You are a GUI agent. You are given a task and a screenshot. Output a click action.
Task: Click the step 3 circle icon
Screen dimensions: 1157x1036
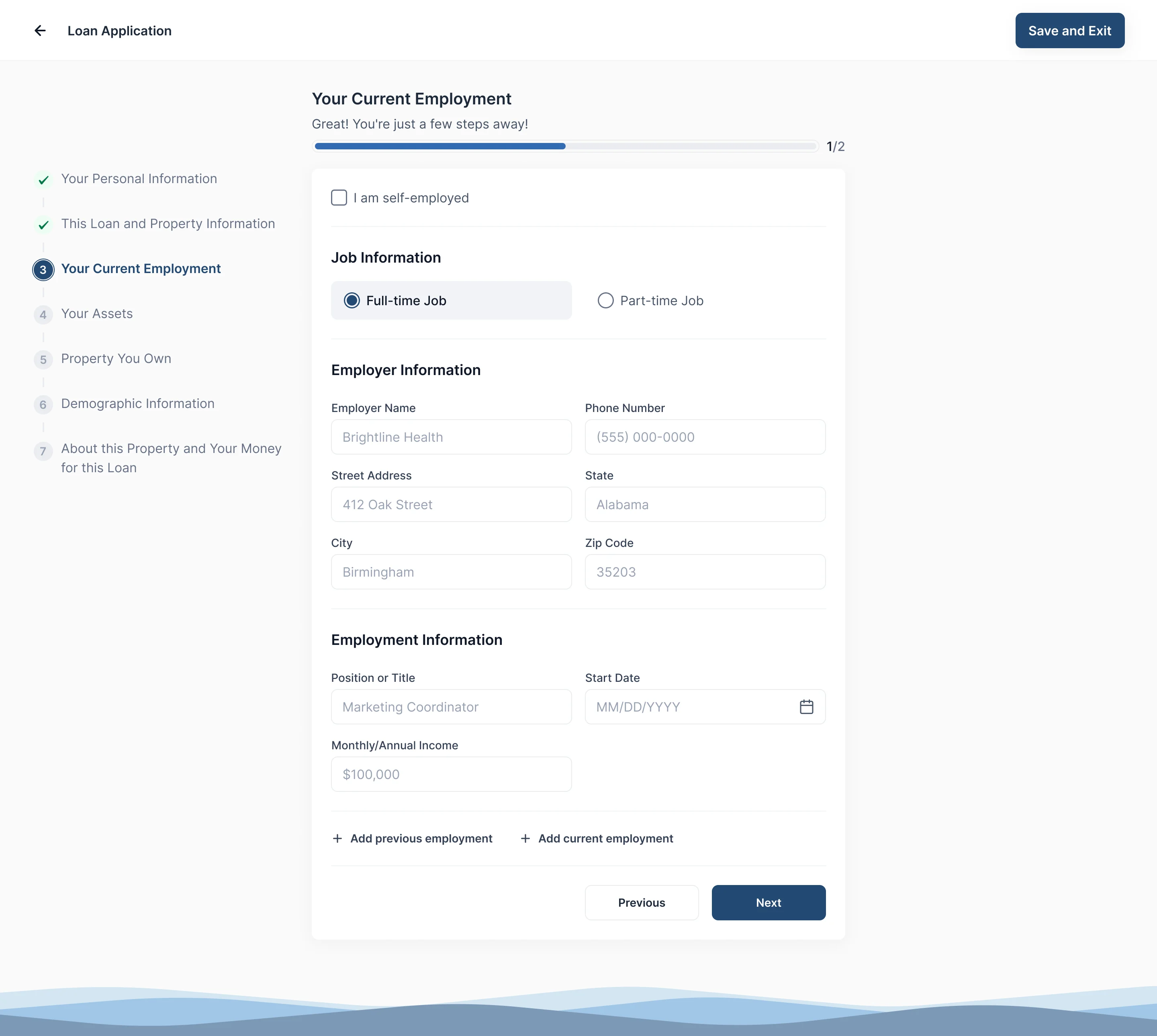43,270
